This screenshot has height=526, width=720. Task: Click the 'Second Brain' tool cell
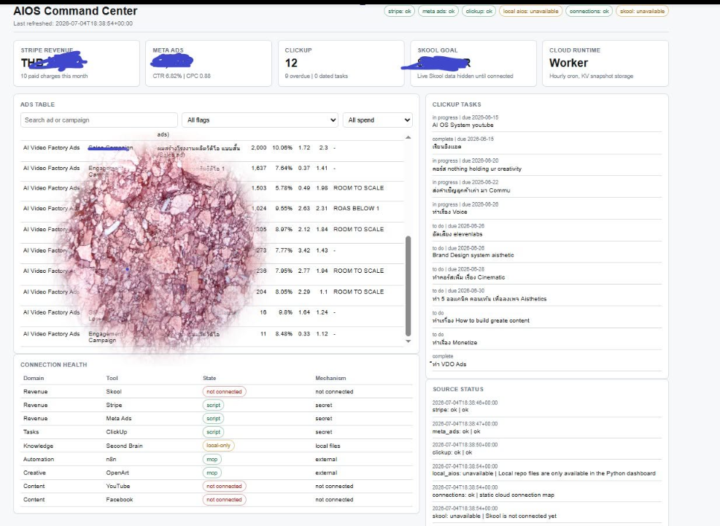(124, 446)
